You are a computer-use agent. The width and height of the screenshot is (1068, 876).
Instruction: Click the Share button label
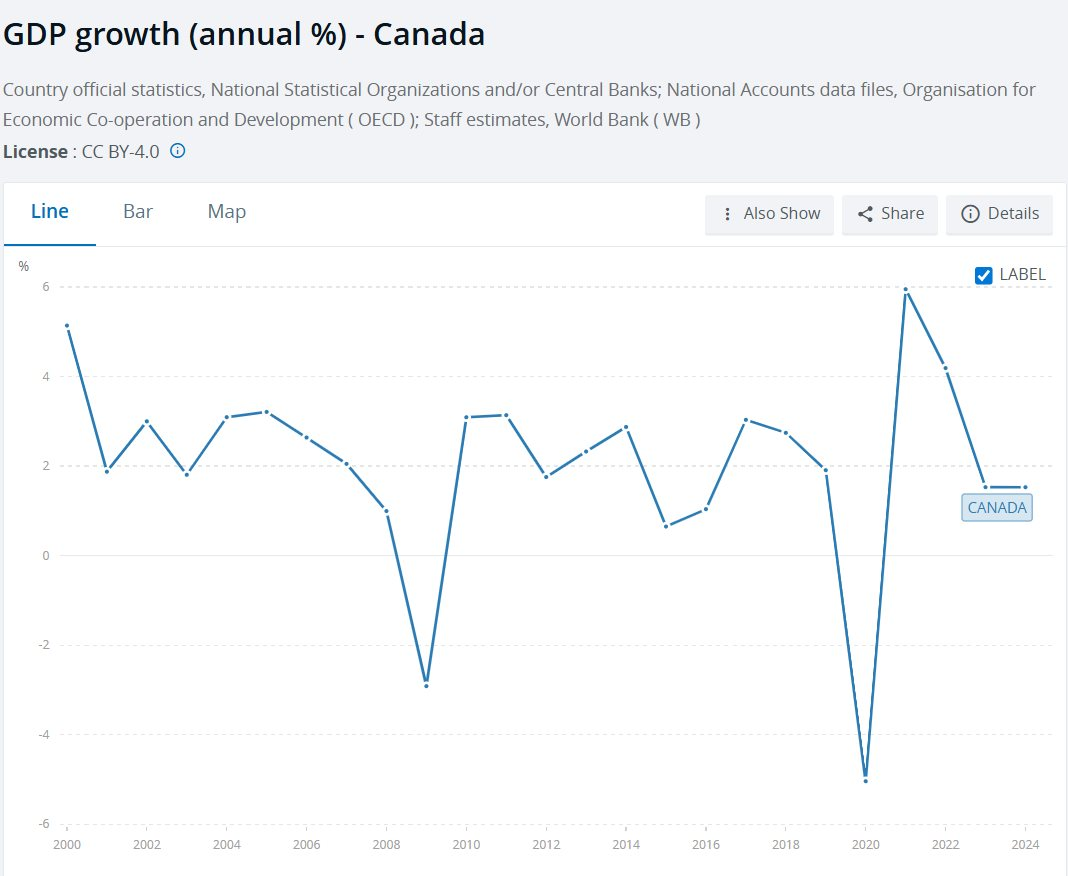tap(902, 214)
